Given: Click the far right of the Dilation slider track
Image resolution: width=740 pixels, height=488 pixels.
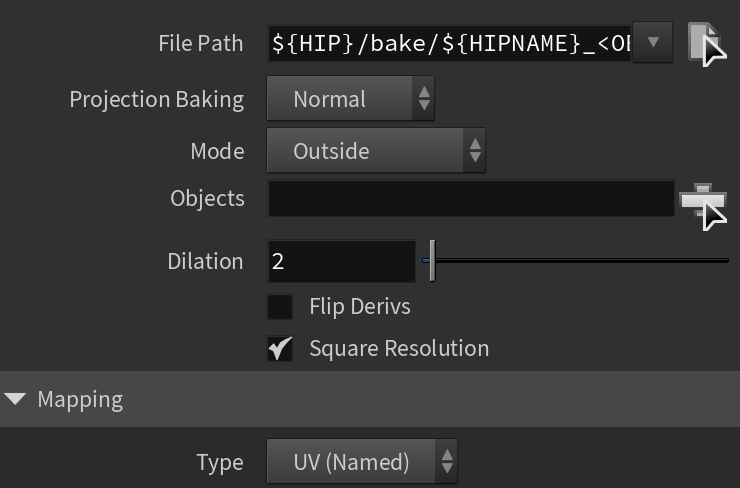Looking at the screenshot, I should 725,261.
